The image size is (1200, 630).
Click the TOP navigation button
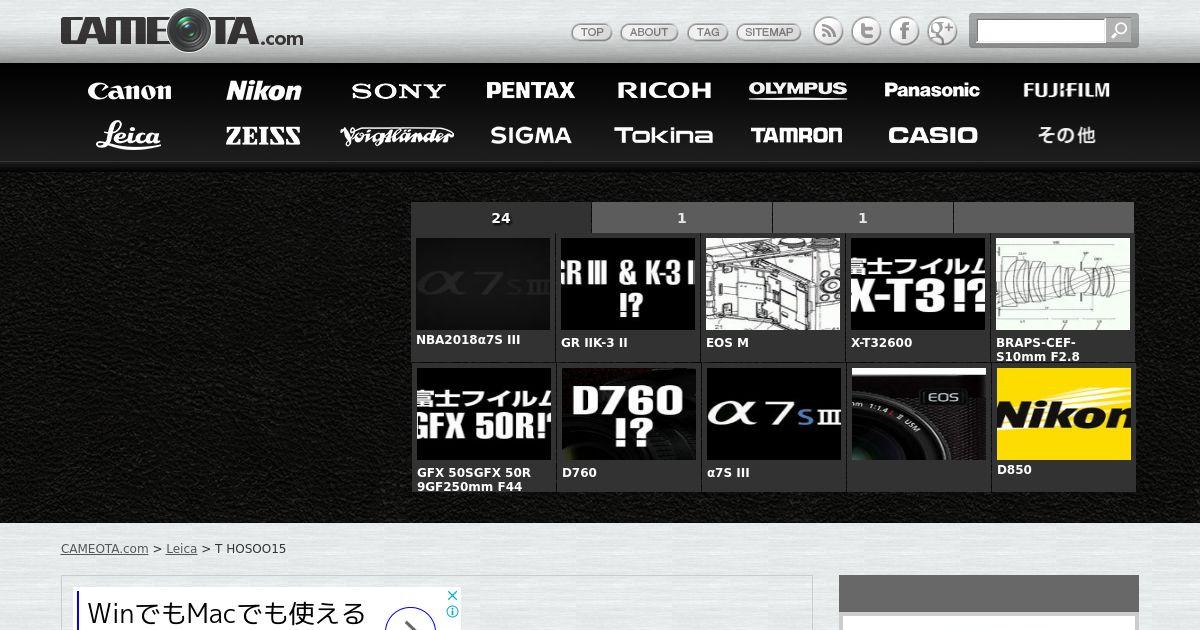(592, 32)
